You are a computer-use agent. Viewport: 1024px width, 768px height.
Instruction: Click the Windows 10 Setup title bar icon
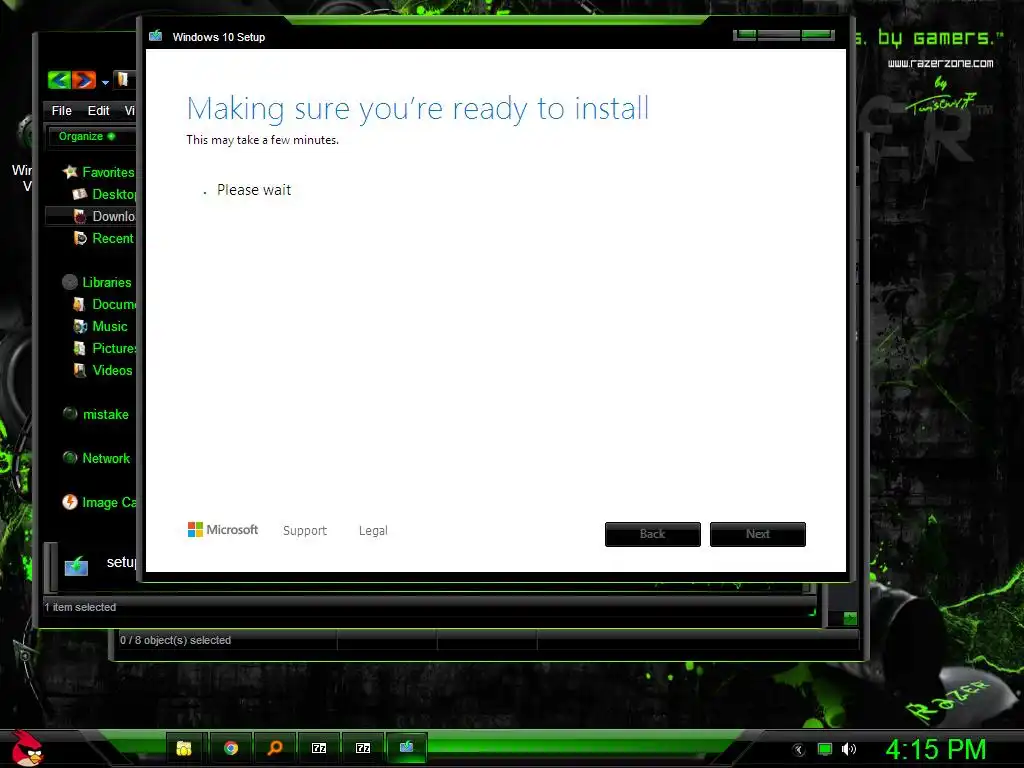point(155,36)
